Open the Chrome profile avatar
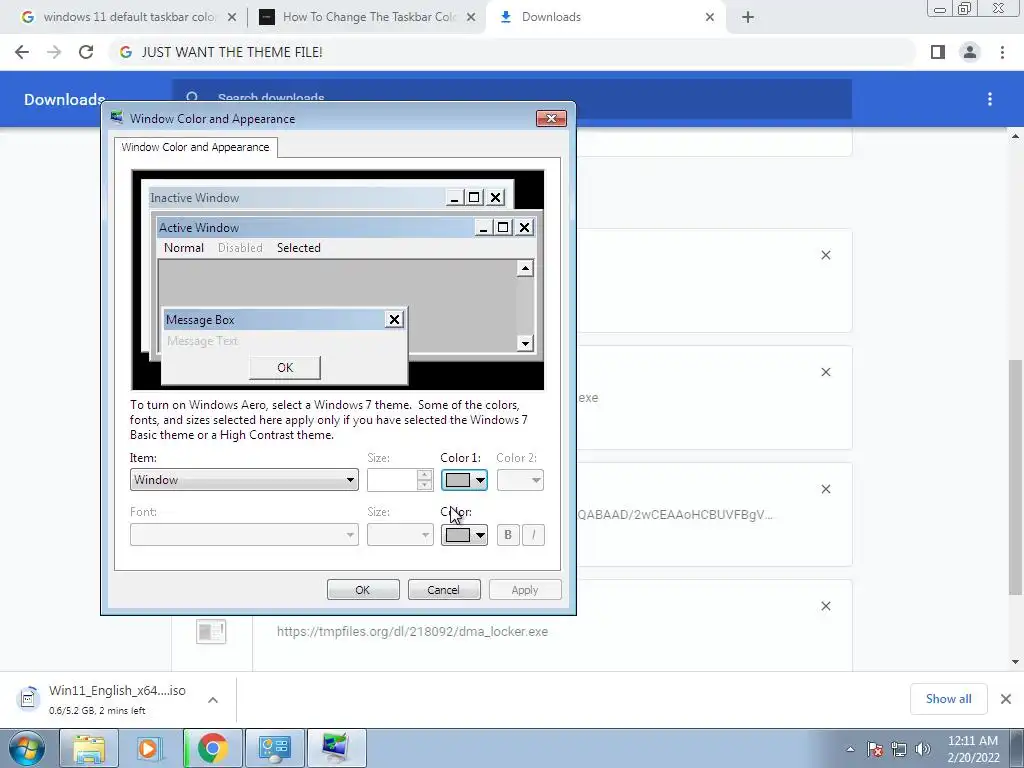 click(970, 52)
